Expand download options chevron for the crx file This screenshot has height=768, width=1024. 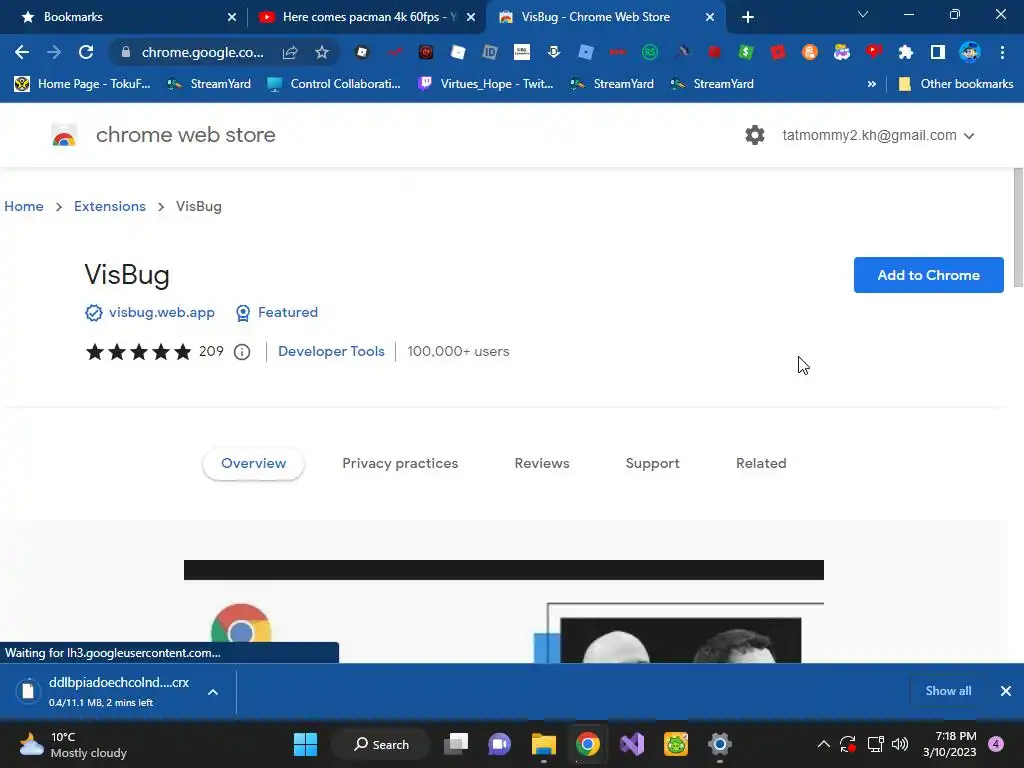click(213, 692)
